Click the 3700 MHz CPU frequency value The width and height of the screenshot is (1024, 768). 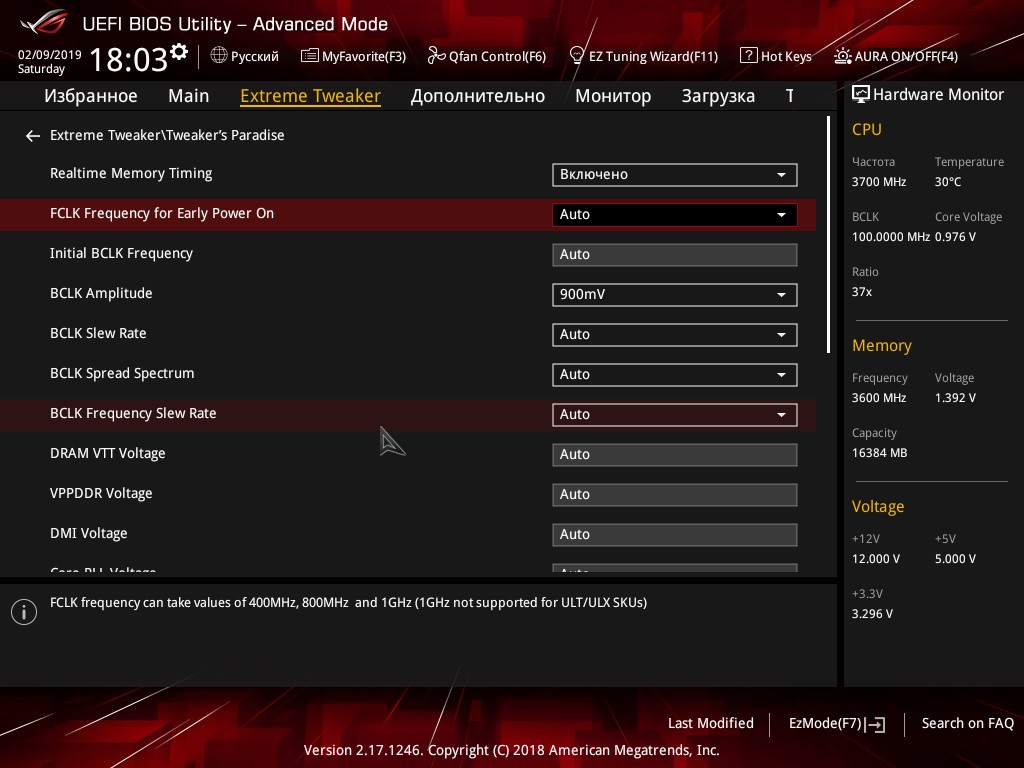click(x=879, y=182)
